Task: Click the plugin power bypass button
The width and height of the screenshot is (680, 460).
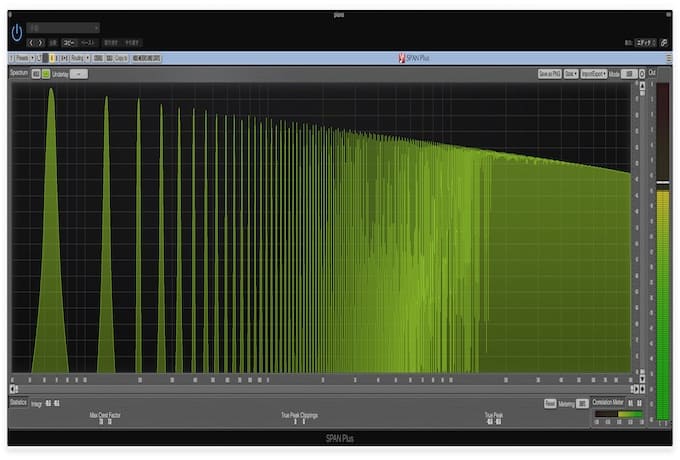Action: [16, 33]
